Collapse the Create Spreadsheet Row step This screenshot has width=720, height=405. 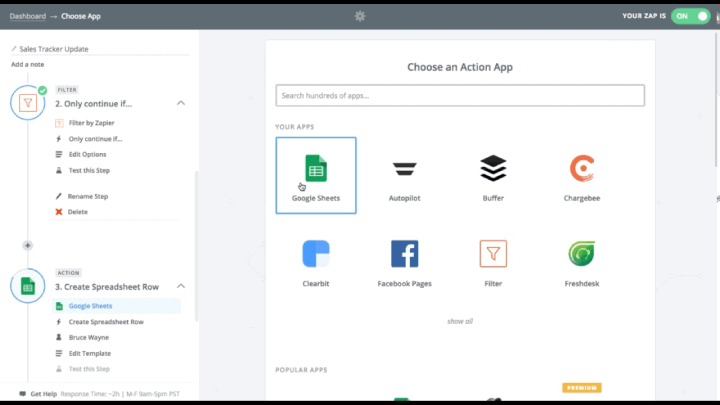pyautogui.click(x=181, y=287)
